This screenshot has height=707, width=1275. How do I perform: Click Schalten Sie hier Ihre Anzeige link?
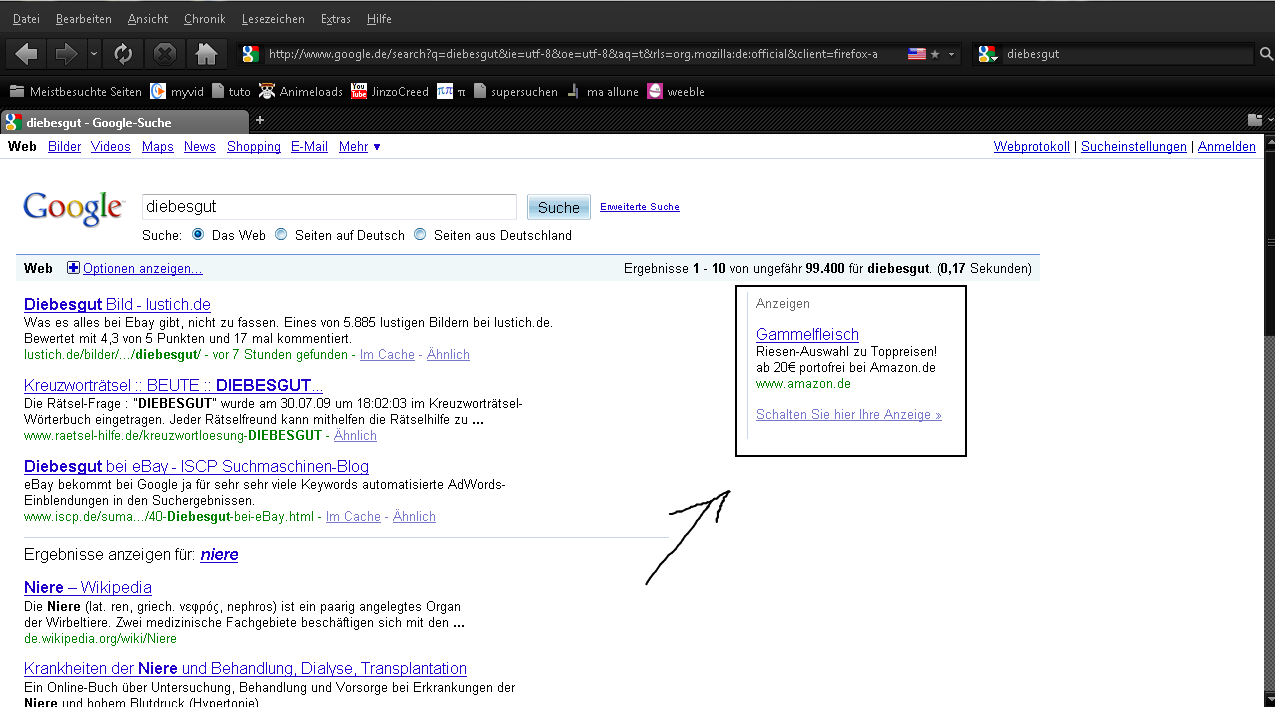tap(849, 414)
